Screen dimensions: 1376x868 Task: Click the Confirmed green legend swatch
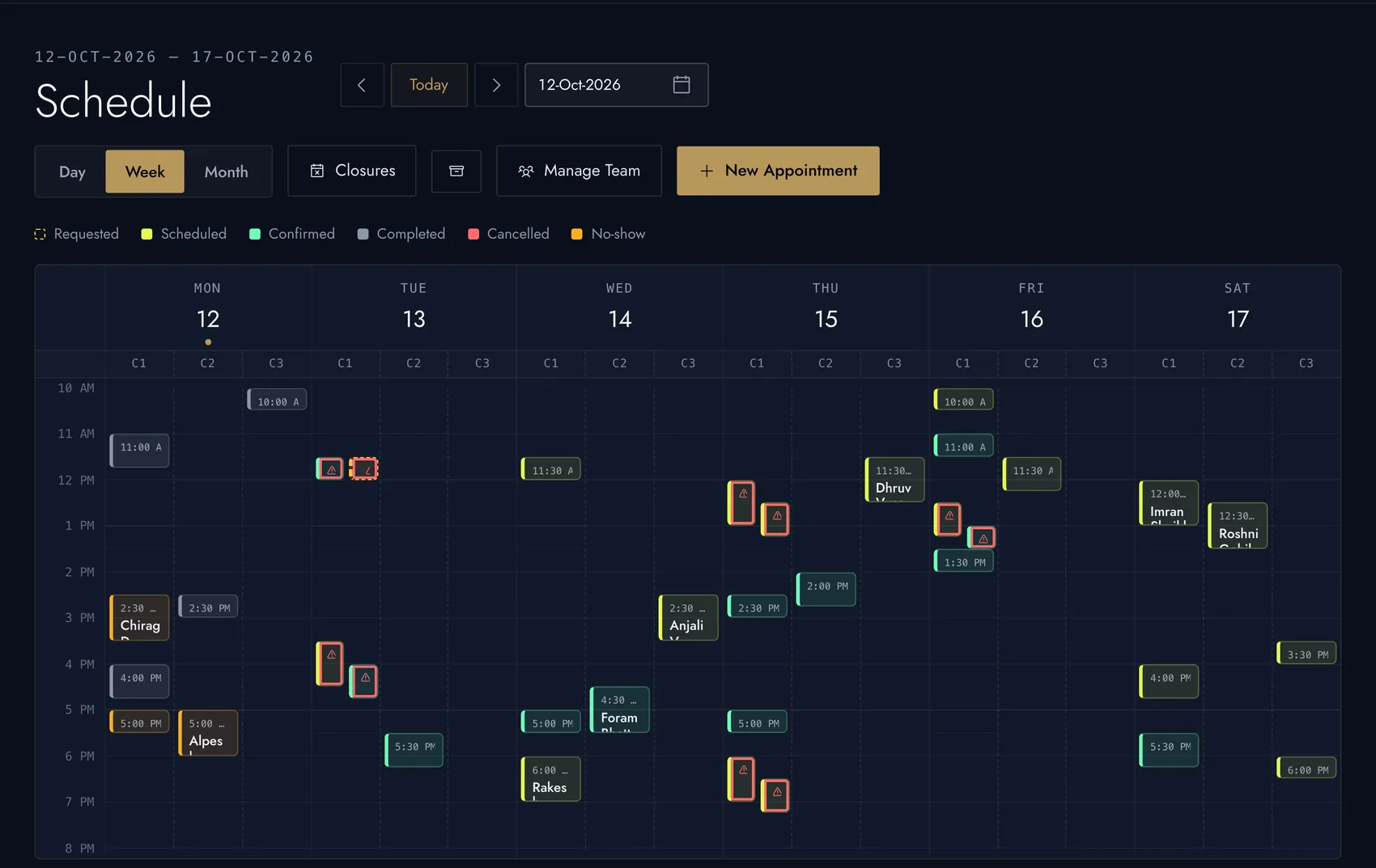[x=255, y=234]
